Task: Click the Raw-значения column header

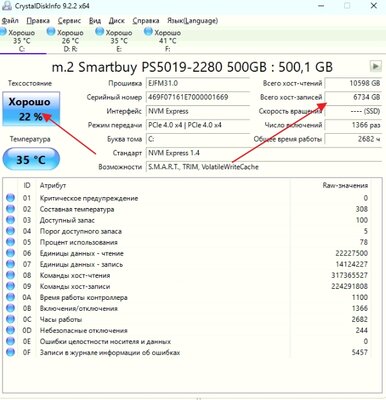Action: (345, 186)
